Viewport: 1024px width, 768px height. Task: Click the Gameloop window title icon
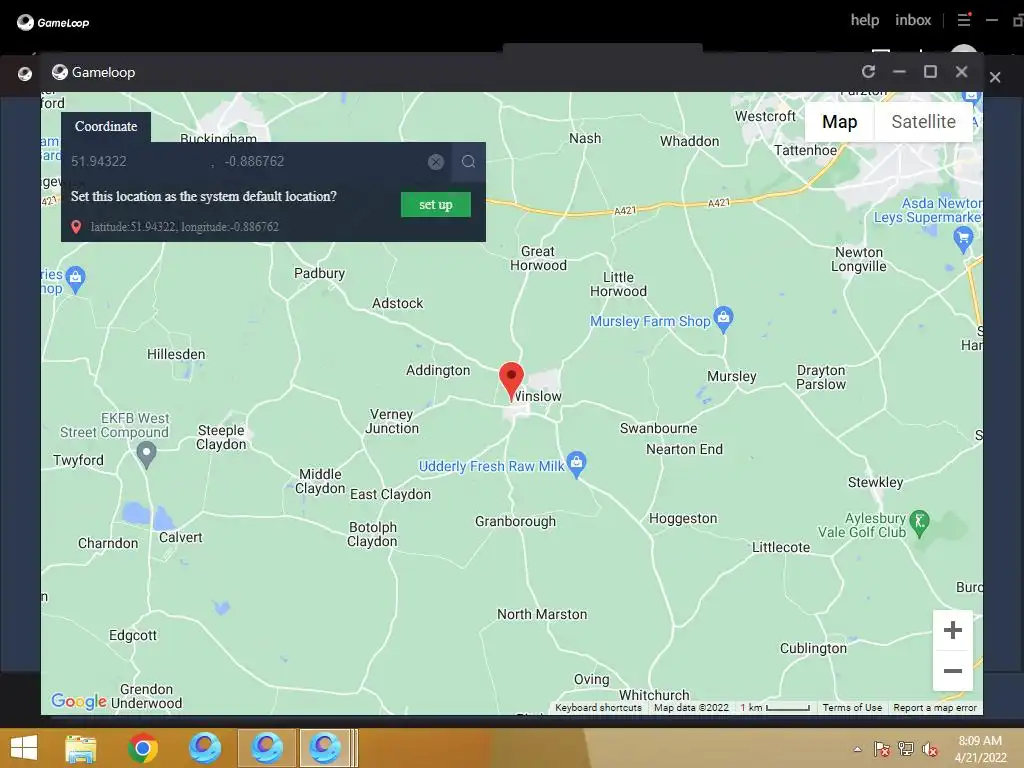60,72
